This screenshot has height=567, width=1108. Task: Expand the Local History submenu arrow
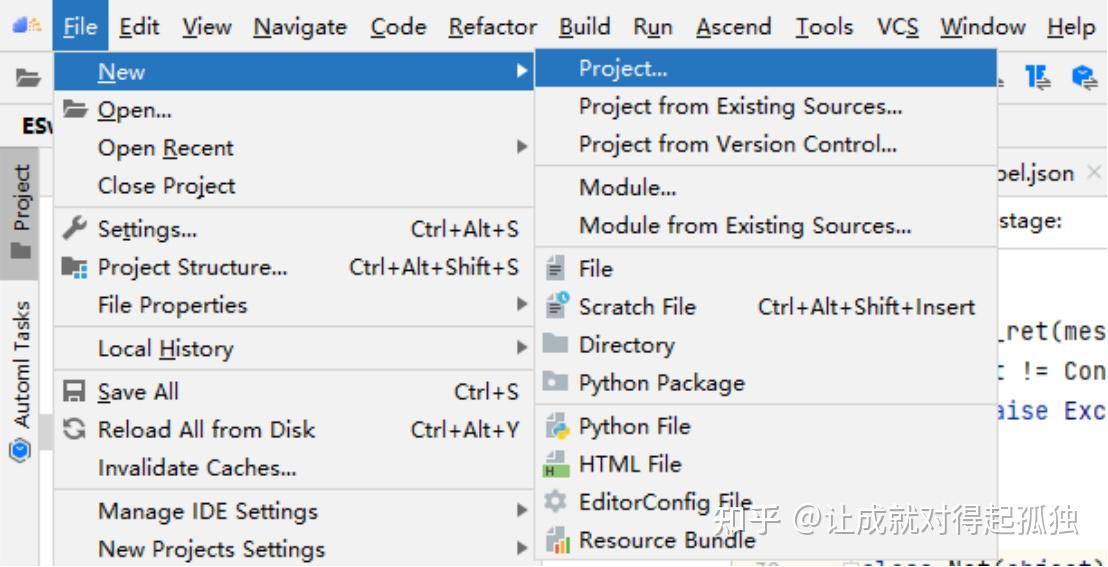click(522, 348)
